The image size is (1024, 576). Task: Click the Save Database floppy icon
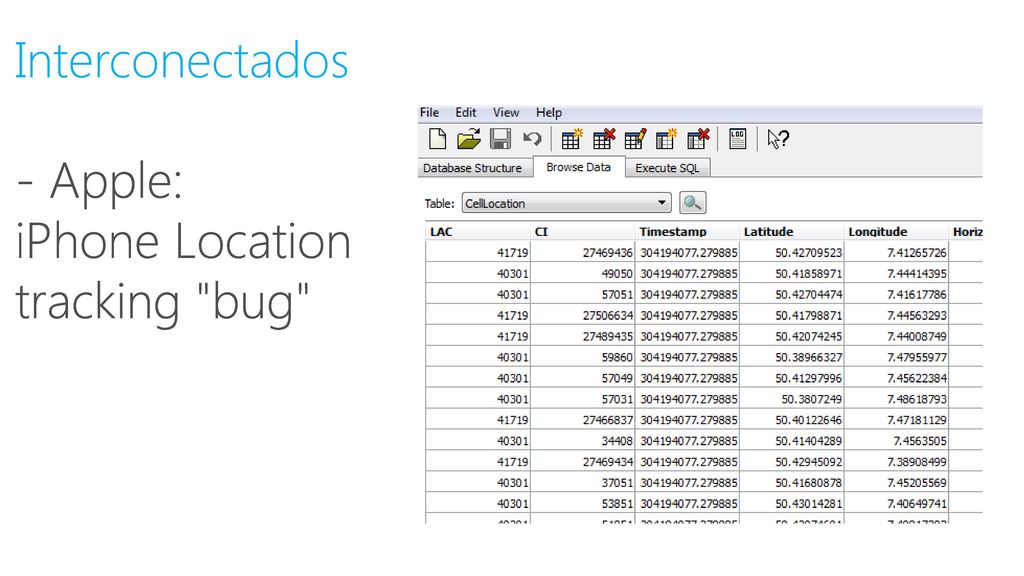(500, 139)
